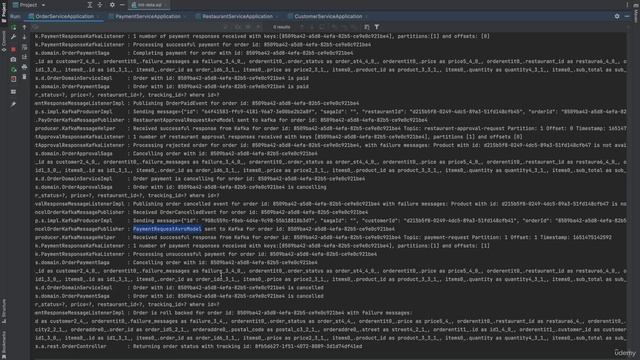Click log line 'Returning order status with tracking id'

[247, 346]
